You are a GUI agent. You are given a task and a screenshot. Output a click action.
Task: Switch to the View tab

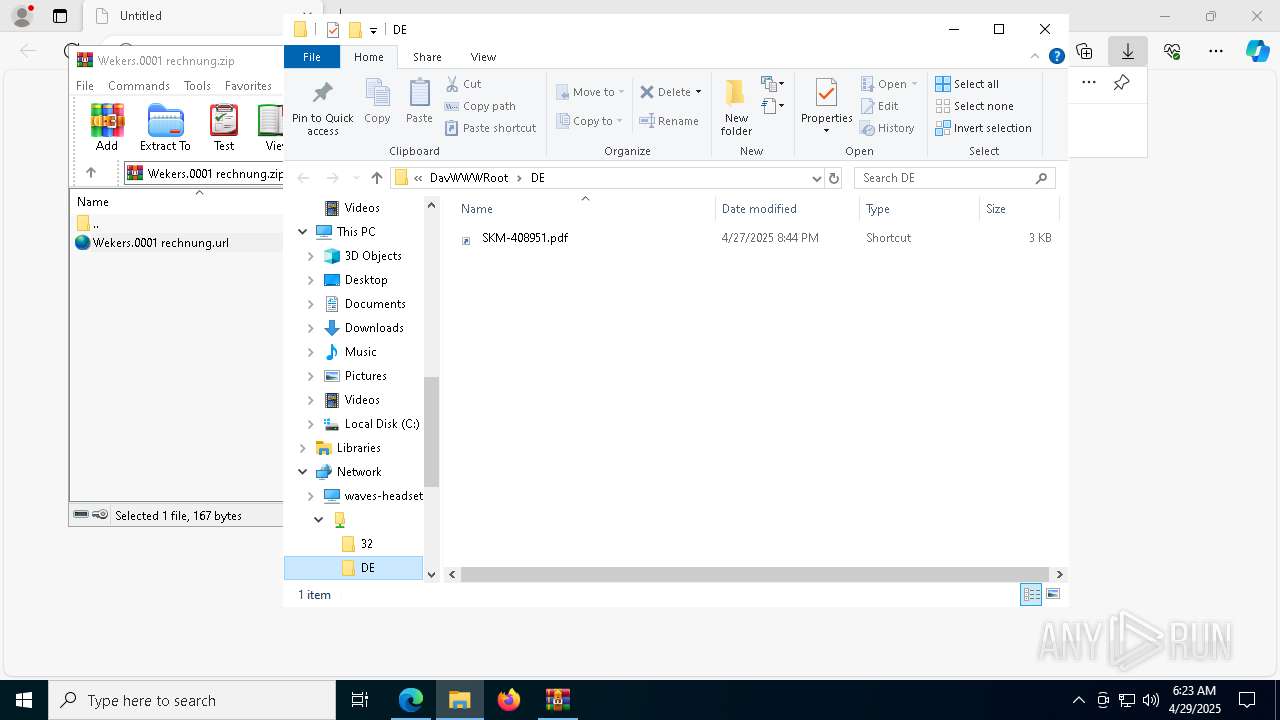(483, 57)
